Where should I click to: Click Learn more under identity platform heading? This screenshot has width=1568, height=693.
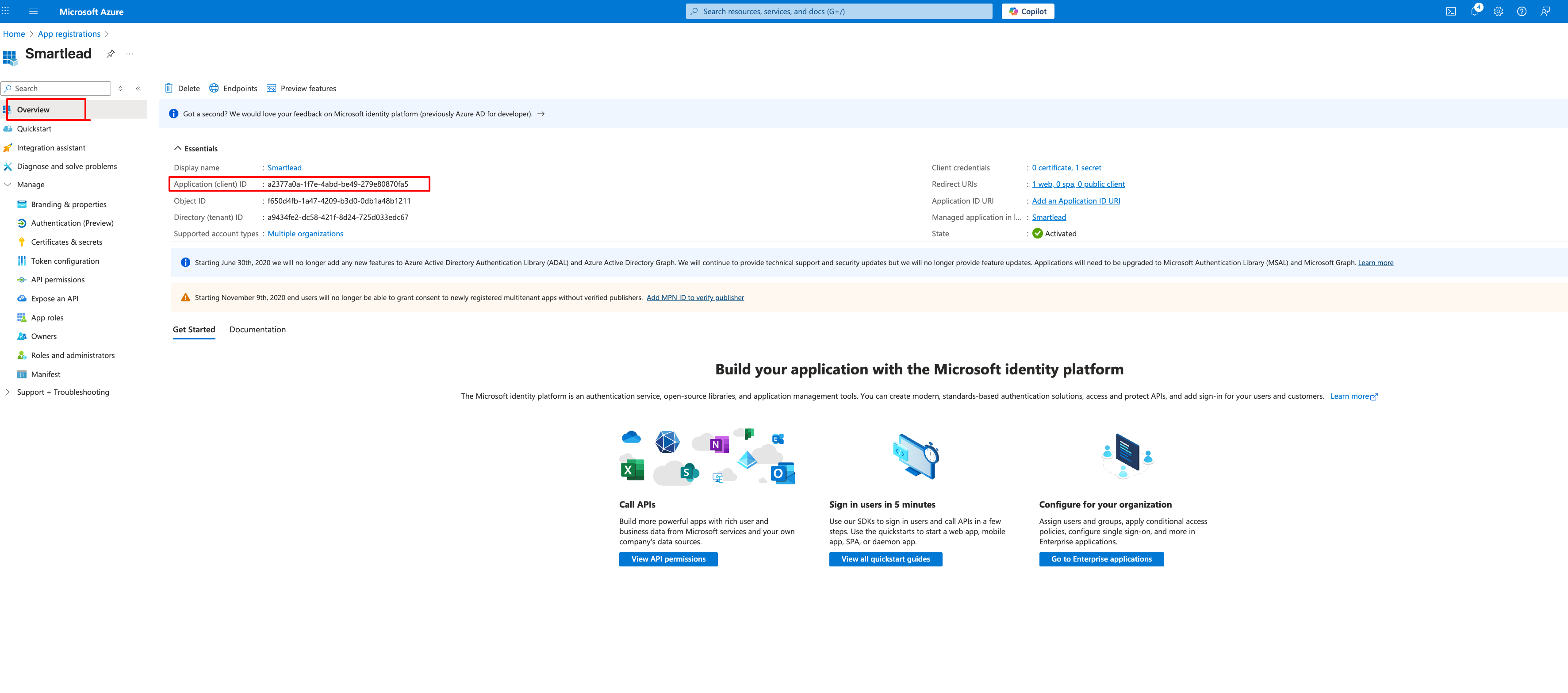(x=1354, y=397)
